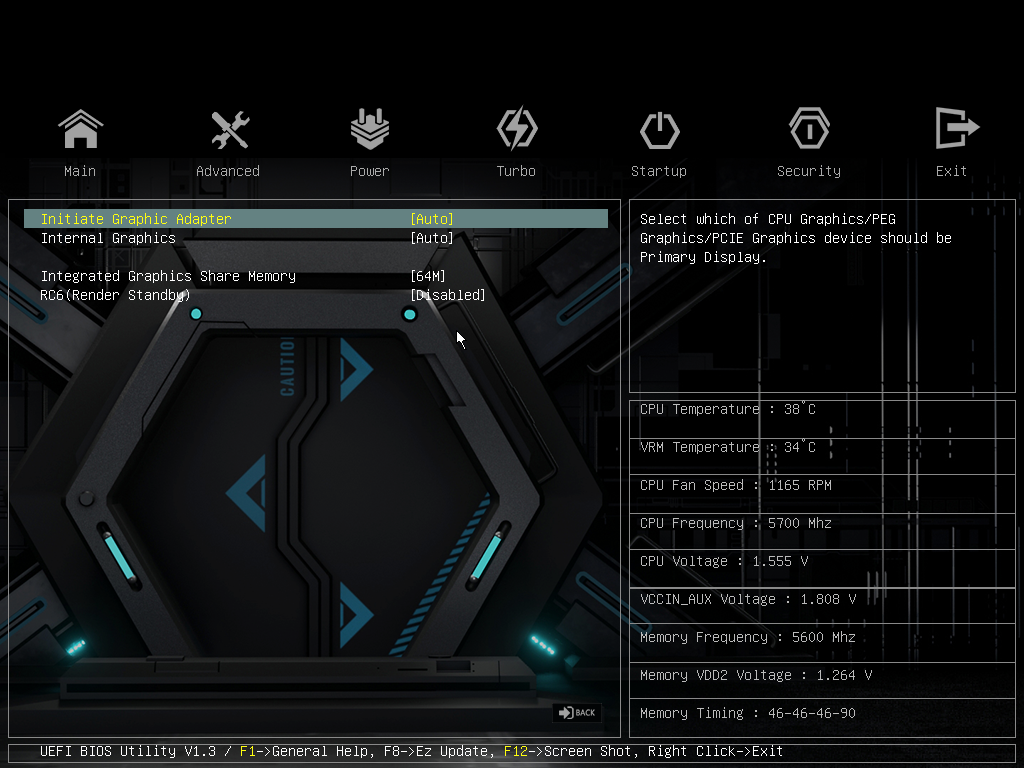
Task: Click the Main house icon
Action: point(81,129)
